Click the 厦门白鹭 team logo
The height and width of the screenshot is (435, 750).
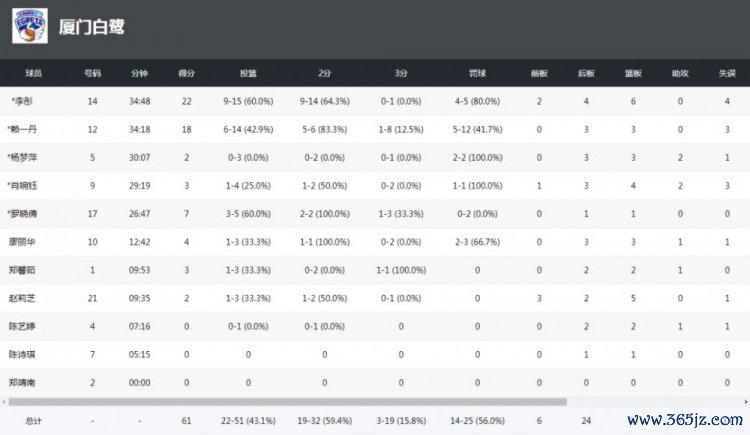[x=28, y=27]
